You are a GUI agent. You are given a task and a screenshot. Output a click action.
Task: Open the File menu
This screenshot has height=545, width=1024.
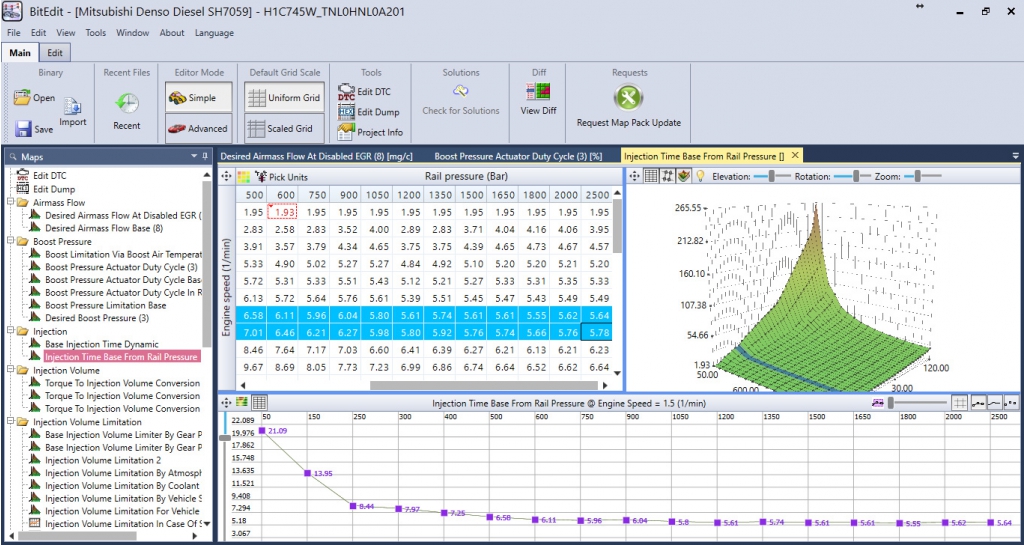click(x=14, y=33)
